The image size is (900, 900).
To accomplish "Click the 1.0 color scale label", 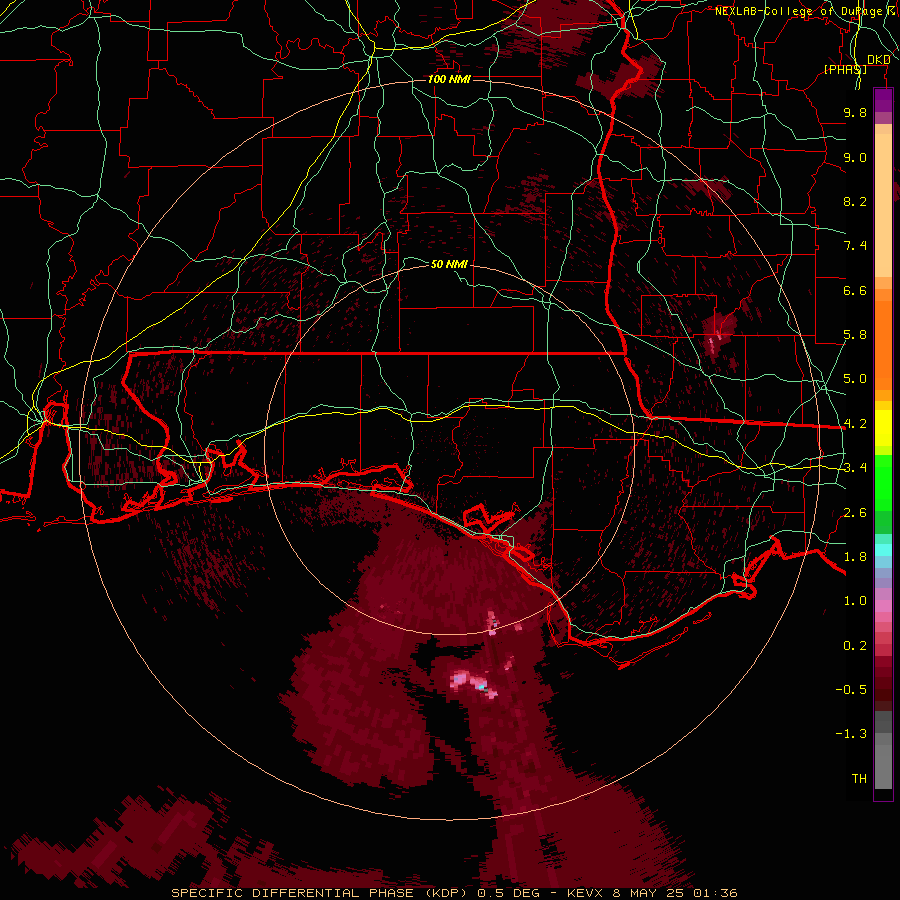I will point(855,601).
